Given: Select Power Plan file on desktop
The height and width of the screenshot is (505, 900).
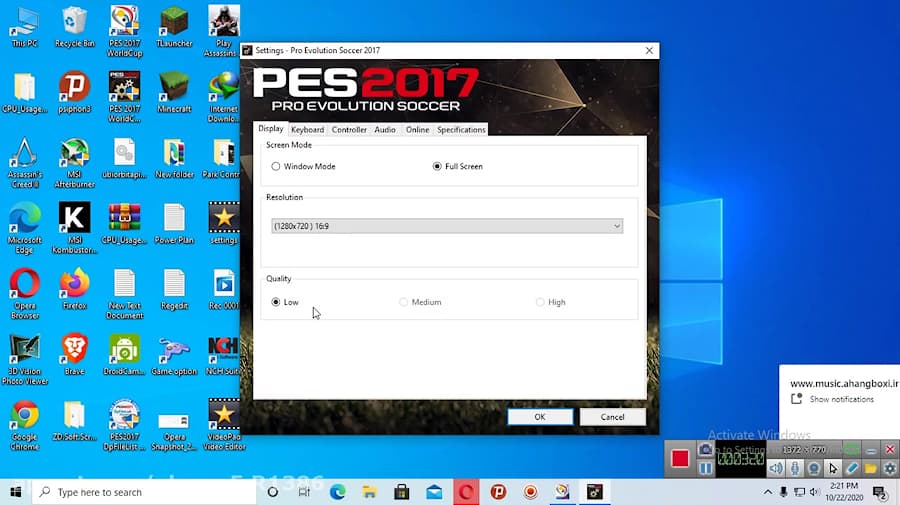Looking at the screenshot, I should [174, 224].
